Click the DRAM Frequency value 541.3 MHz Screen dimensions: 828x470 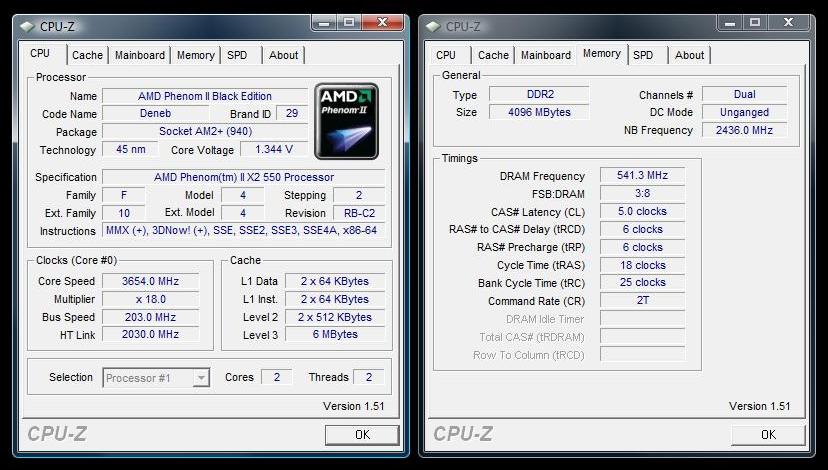coord(643,175)
